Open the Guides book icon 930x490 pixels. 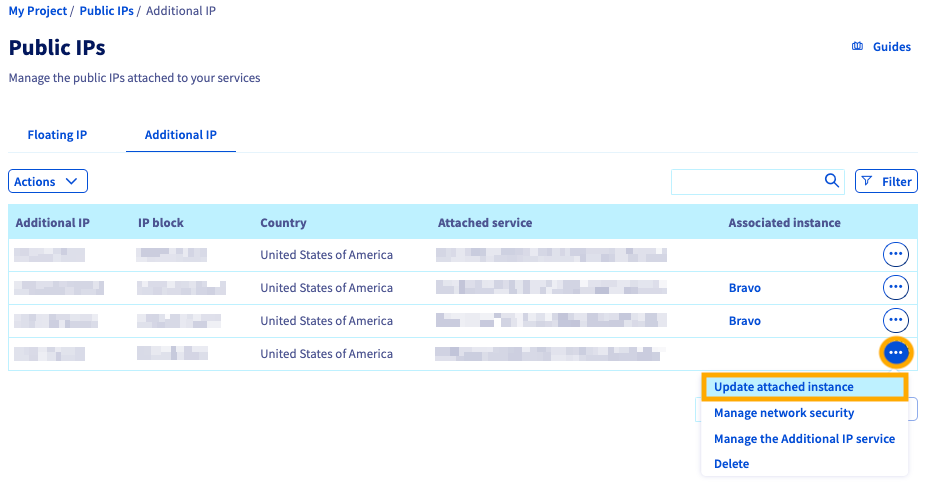pos(857,46)
